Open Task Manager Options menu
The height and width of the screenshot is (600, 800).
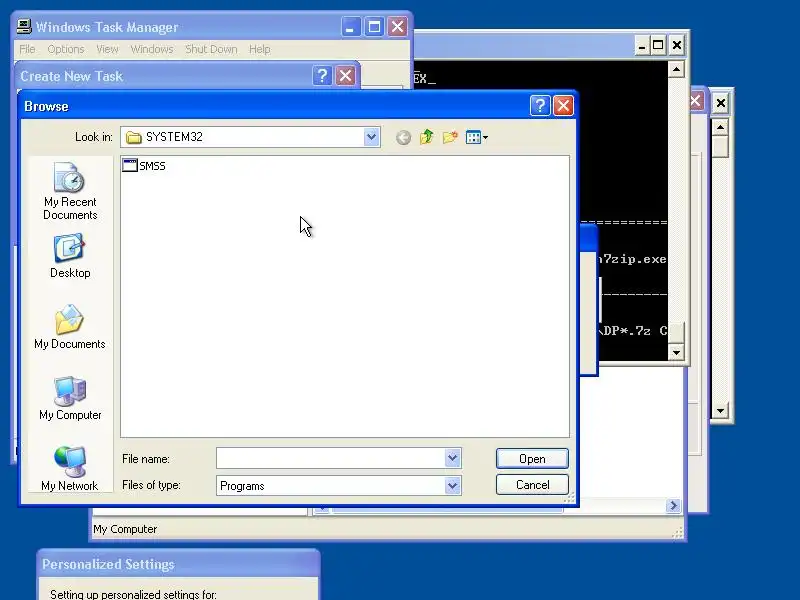tap(66, 49)
